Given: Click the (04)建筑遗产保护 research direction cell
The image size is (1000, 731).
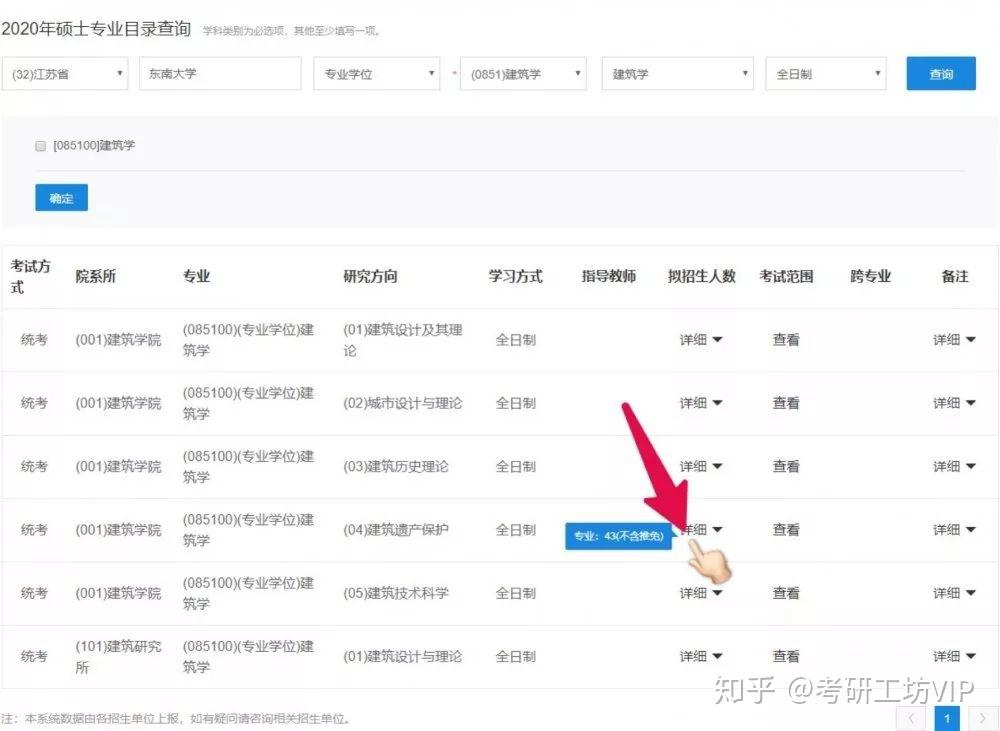Looking at the screenshot, I should (395, 529).
